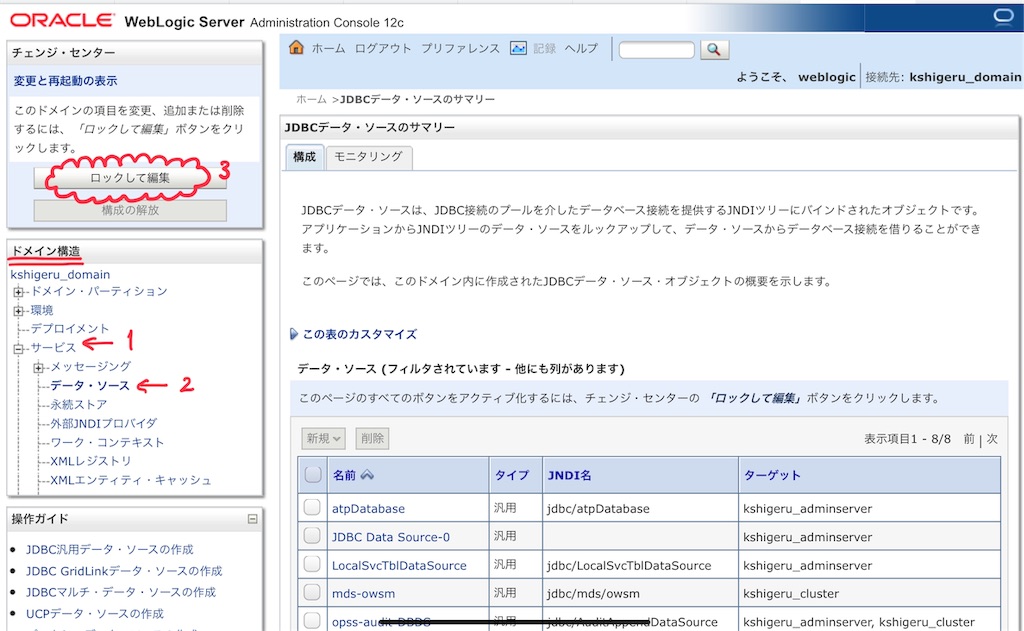Click ホーム in the top toolbar

pos(328,48)
